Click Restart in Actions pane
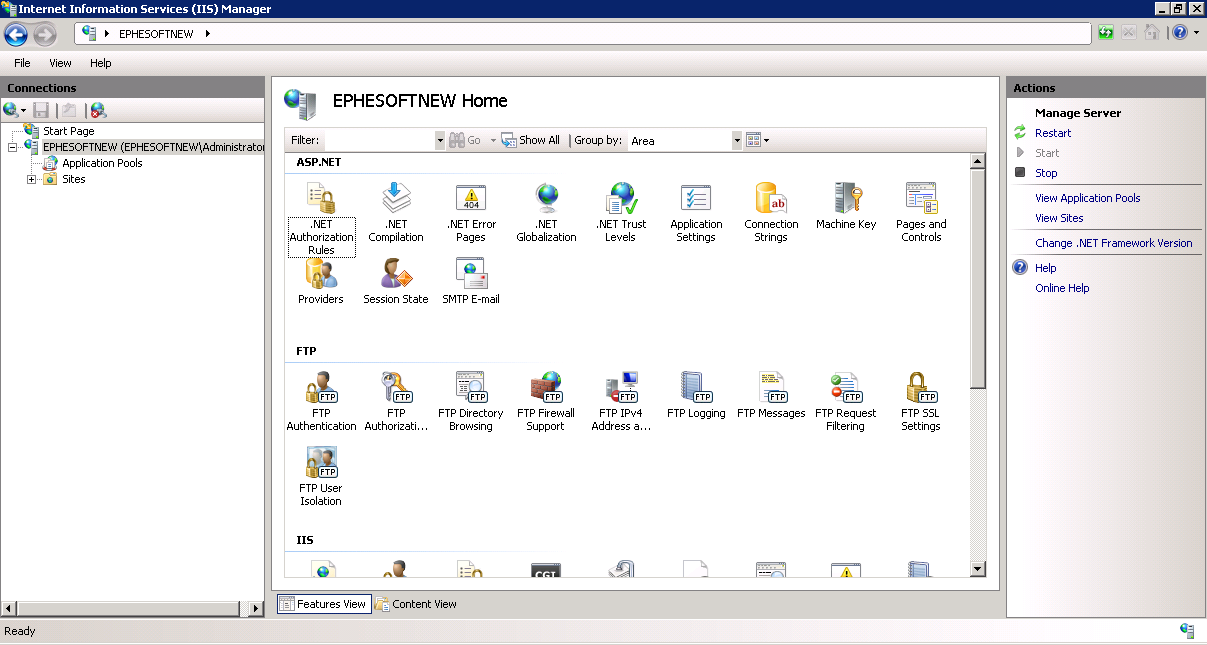Screen dimensions: 1207x645 tap(1053, 133)
